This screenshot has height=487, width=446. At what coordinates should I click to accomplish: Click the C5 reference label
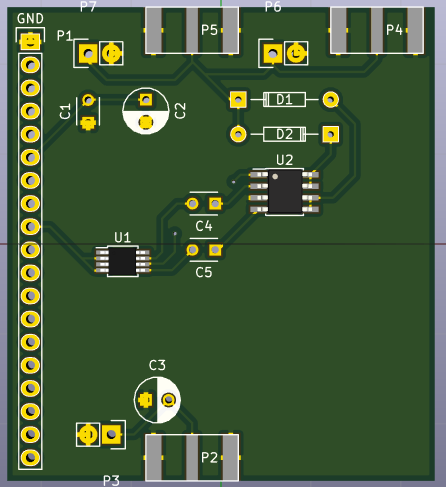(204, 272)
